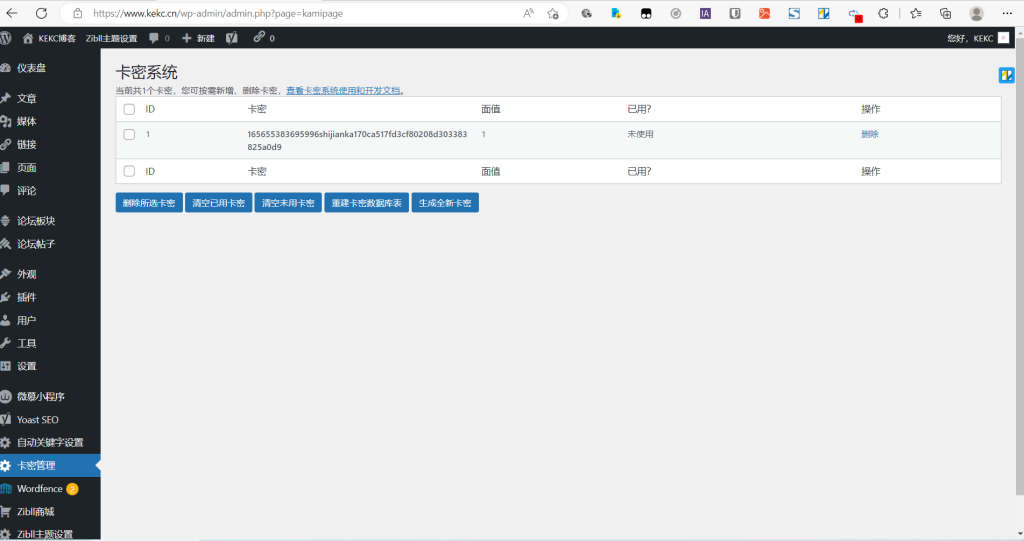The width and height of the screenshot is (1024, 541).
Task: Open the Wordfence sidebar menu
Action: (x=40, y=489)
